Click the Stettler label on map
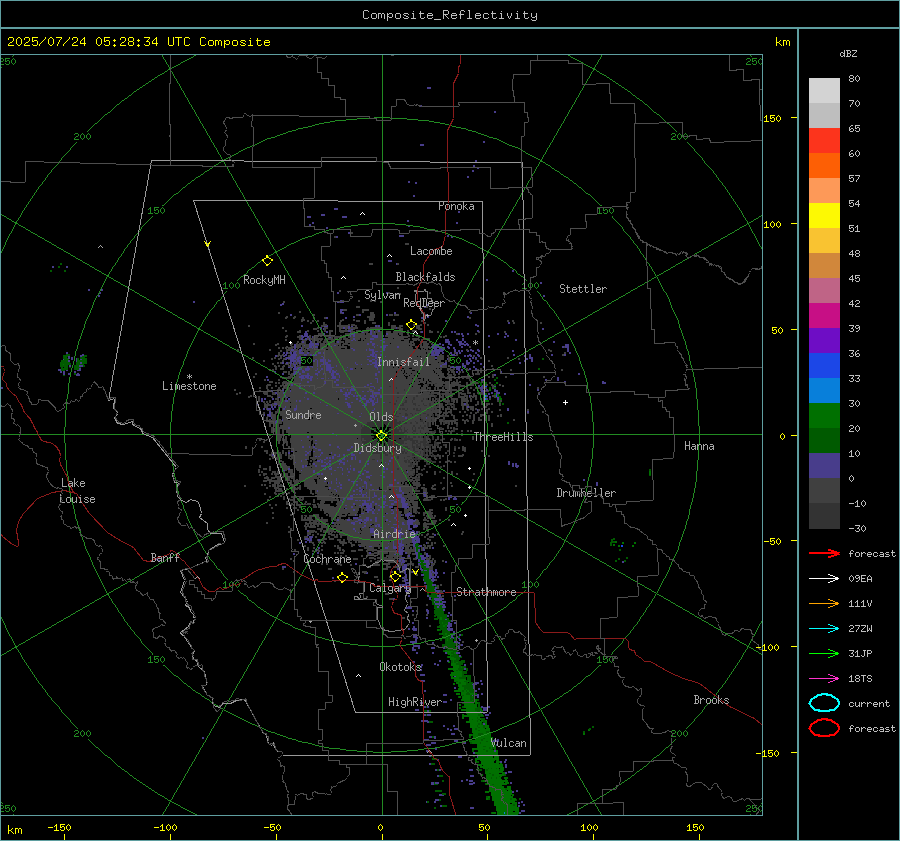This screenshot has width=900, height=841. [x=583, y=289]
